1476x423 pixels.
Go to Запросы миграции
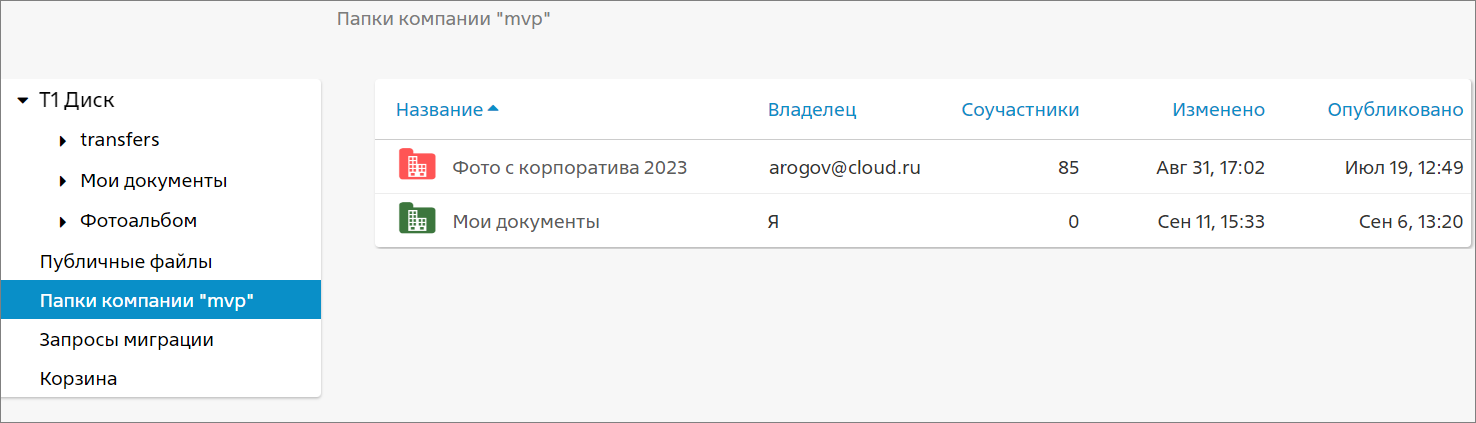(127, 340)
